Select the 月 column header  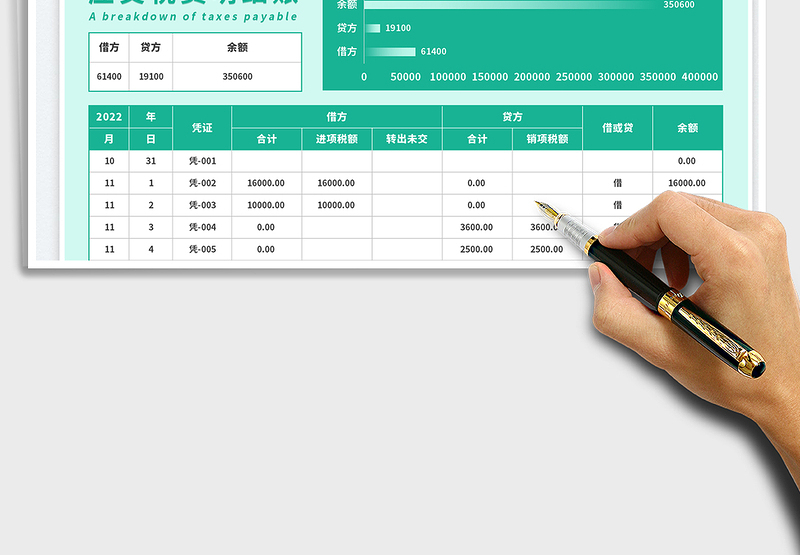pos(109,139)
